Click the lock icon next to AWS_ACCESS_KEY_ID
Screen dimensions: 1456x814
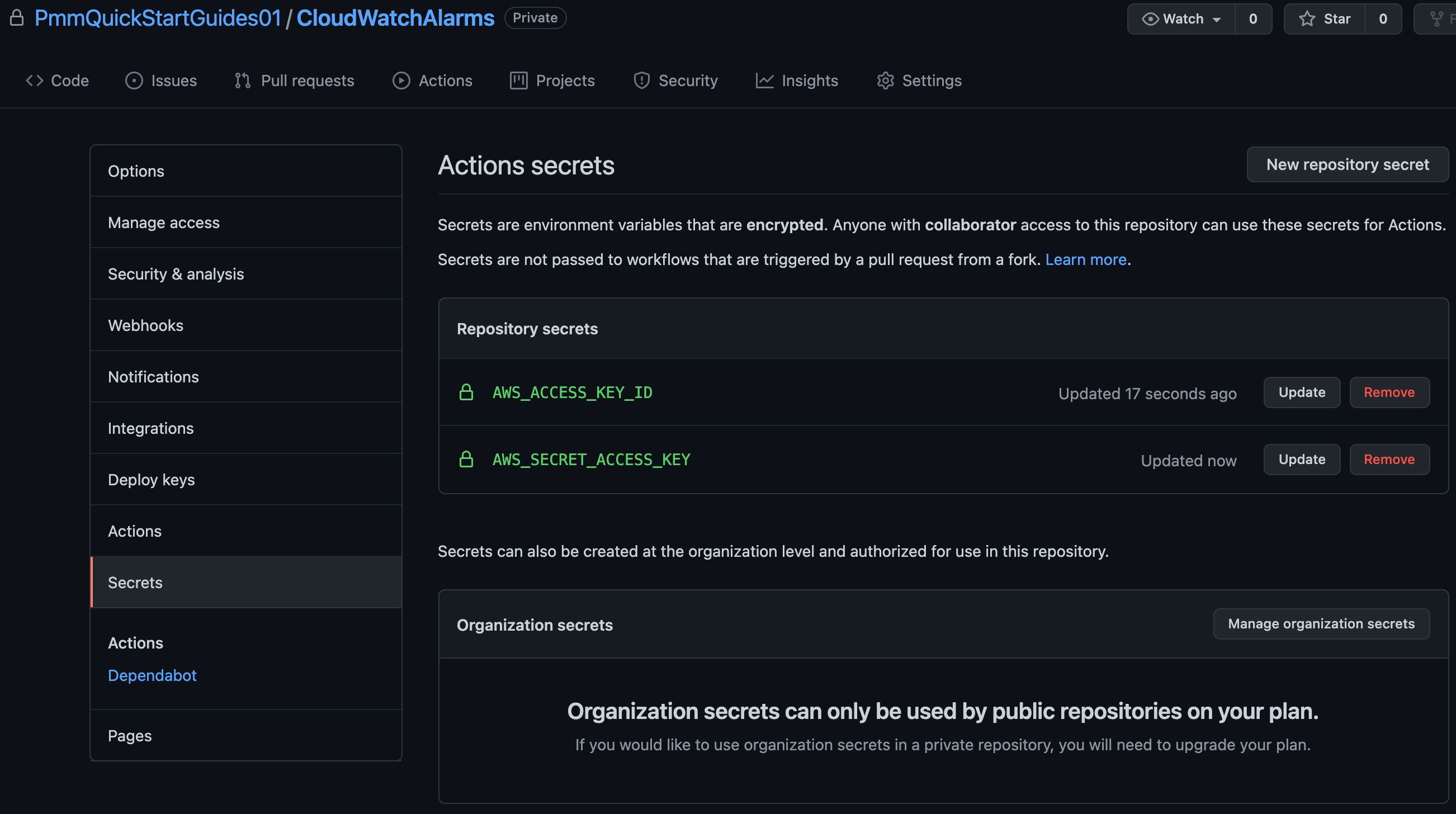tap(465, 392)
